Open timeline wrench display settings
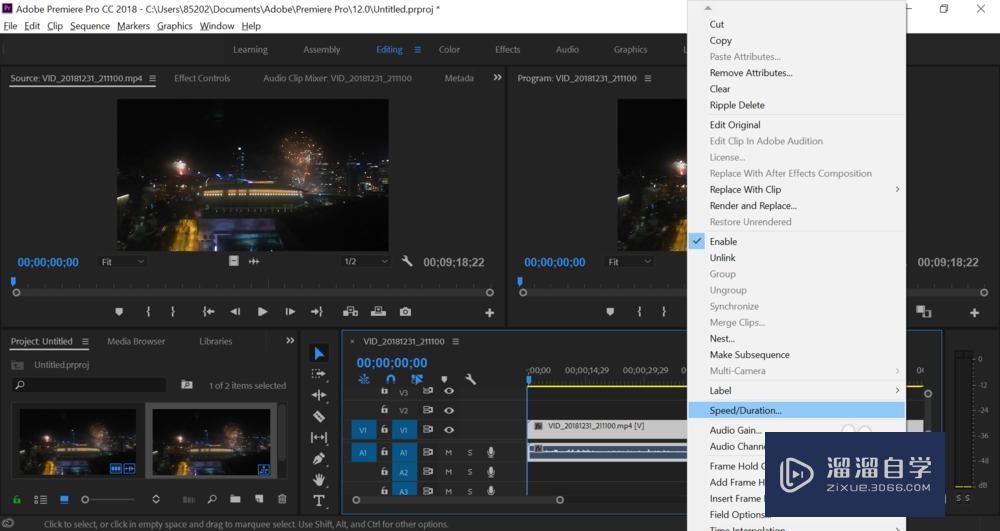 (471, 379)
